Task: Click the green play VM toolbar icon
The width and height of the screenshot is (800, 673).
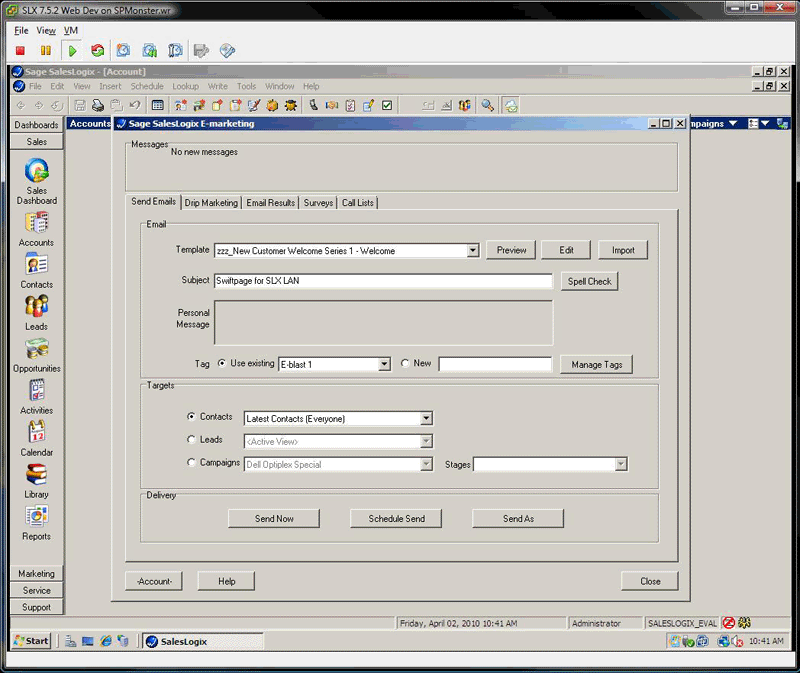Action: tap(72, 50)
